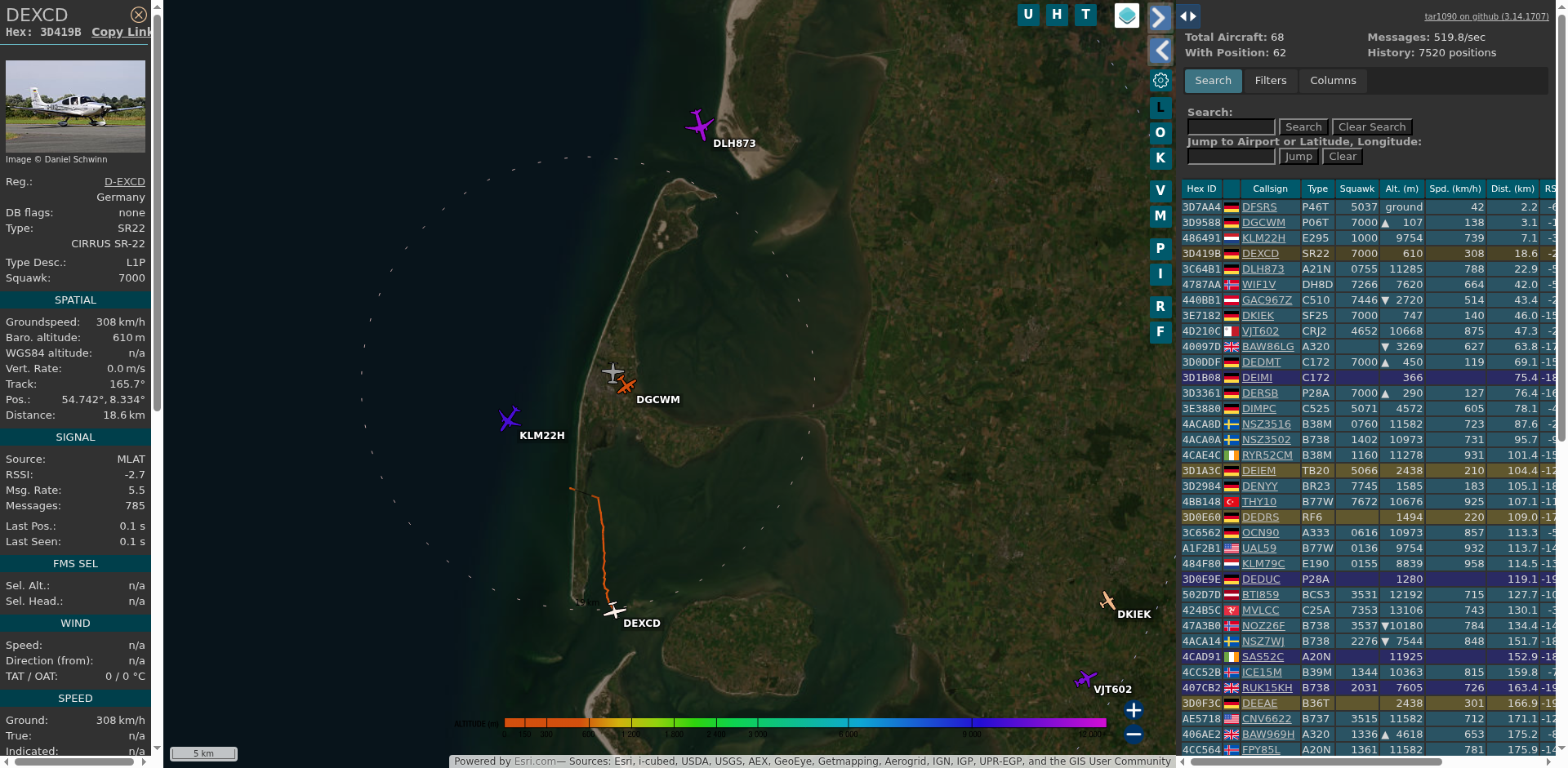
Task: Toggle the K map option button
Action: click(1160, 158)
